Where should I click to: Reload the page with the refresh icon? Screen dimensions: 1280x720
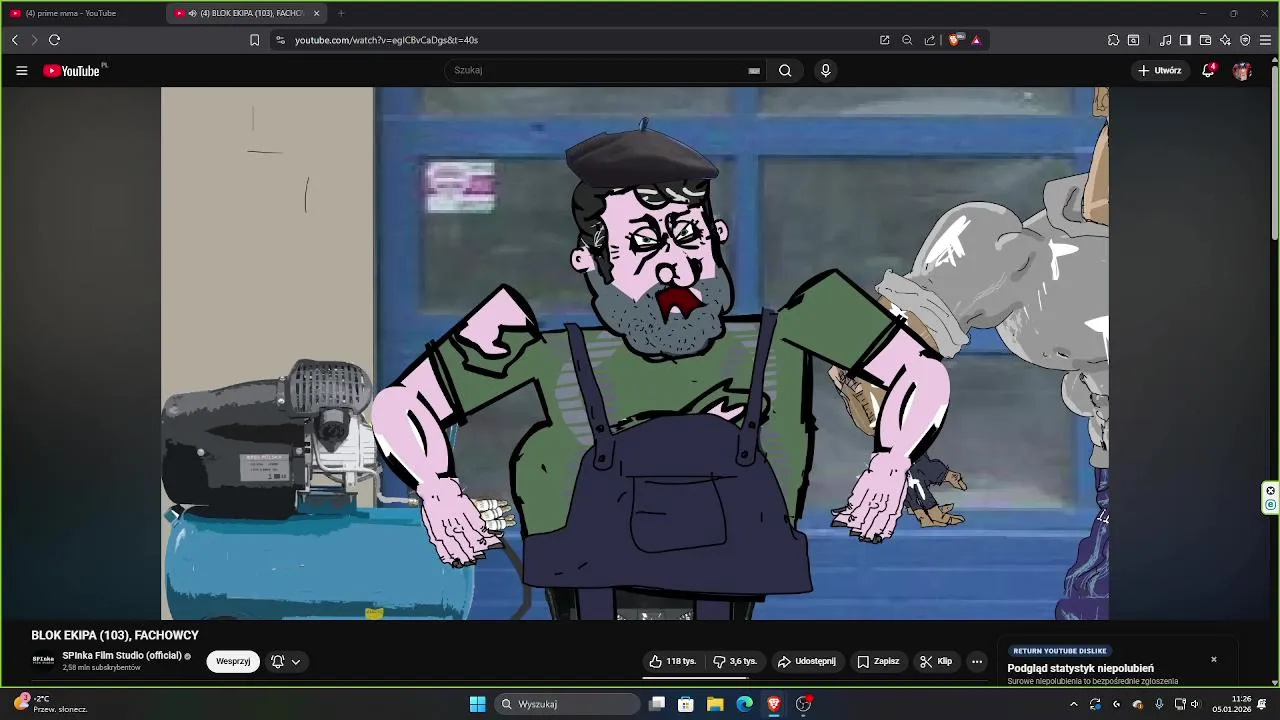point(54,40)
